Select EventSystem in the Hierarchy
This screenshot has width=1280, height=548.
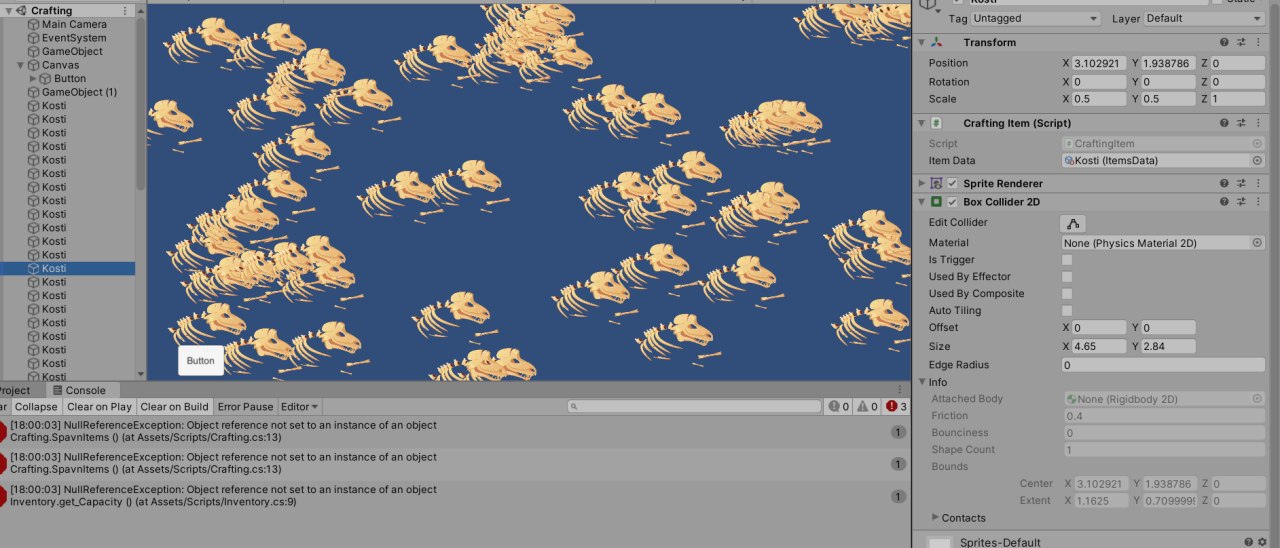click(x=74, y=38)
